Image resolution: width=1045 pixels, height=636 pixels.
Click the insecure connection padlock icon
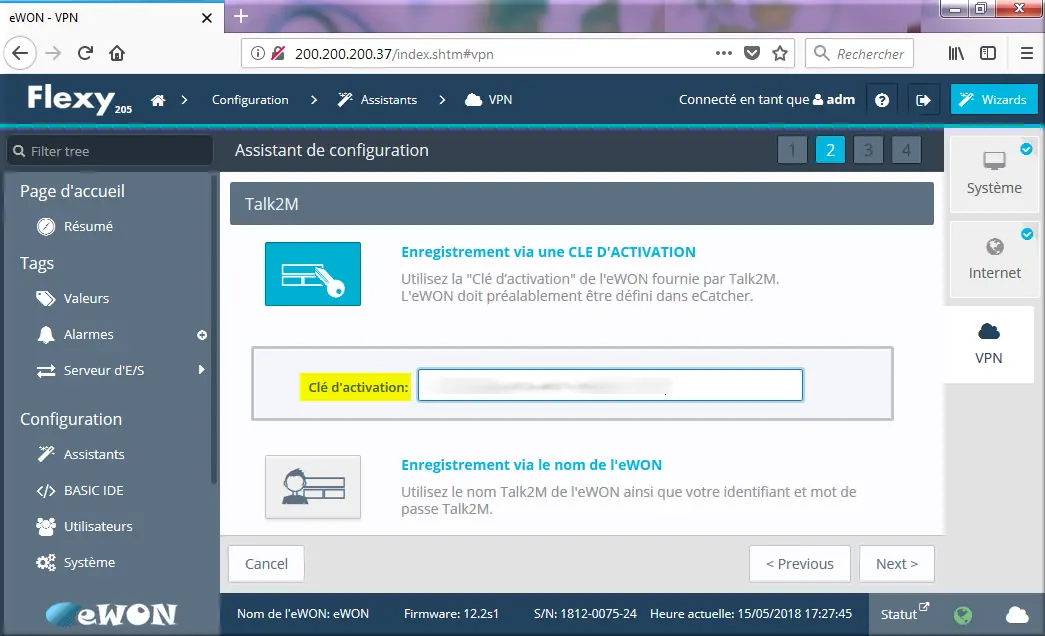(x=278, y=53)
